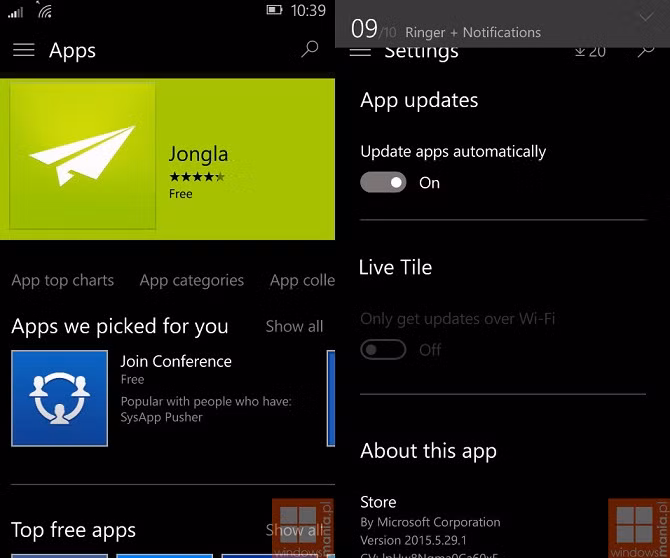Image resolution: width=670 pixels, height=558 pixels.
Task: Switch to App categories tab
Action: click(192, 281)
